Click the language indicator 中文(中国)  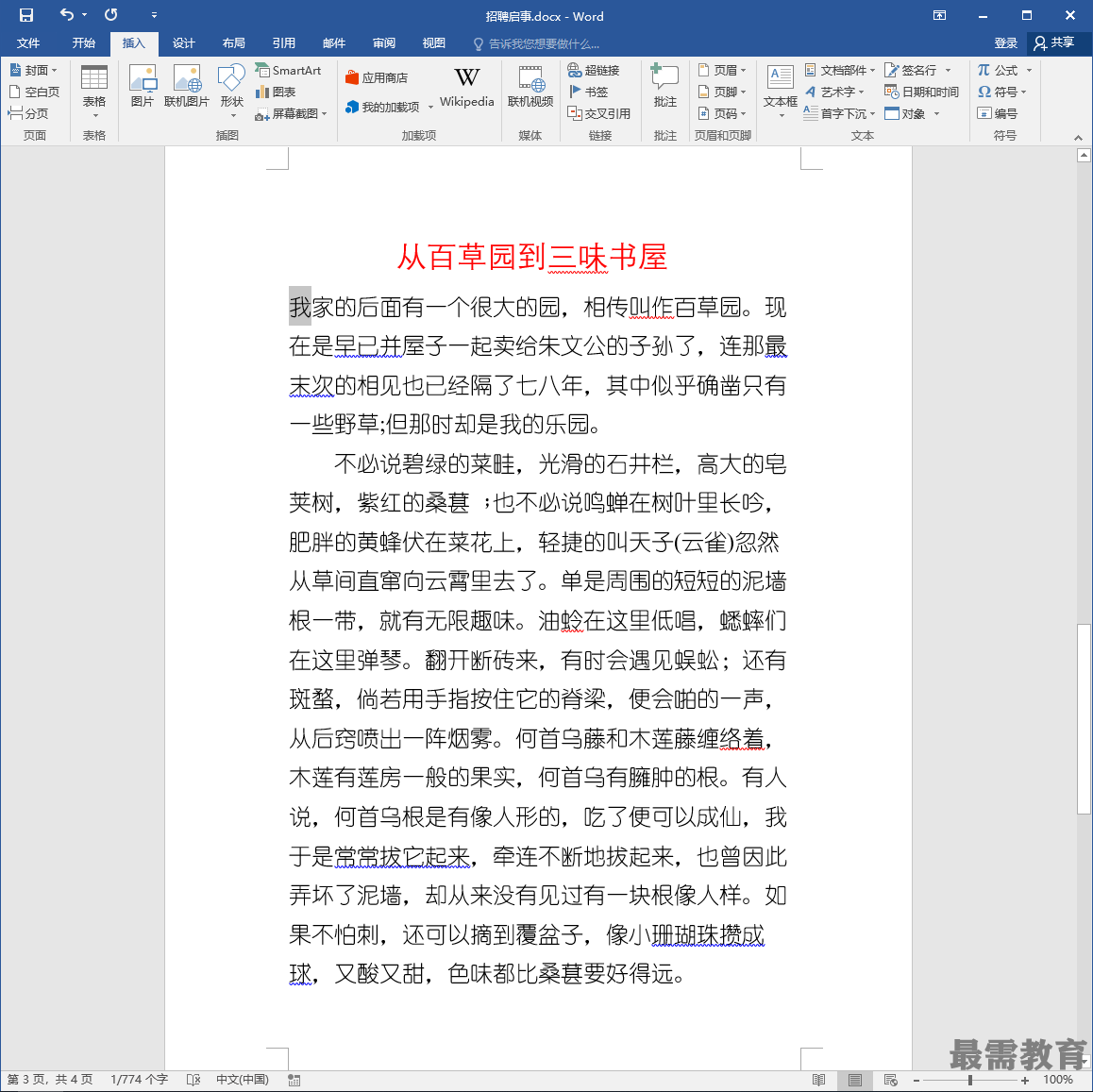point(242,1080)
